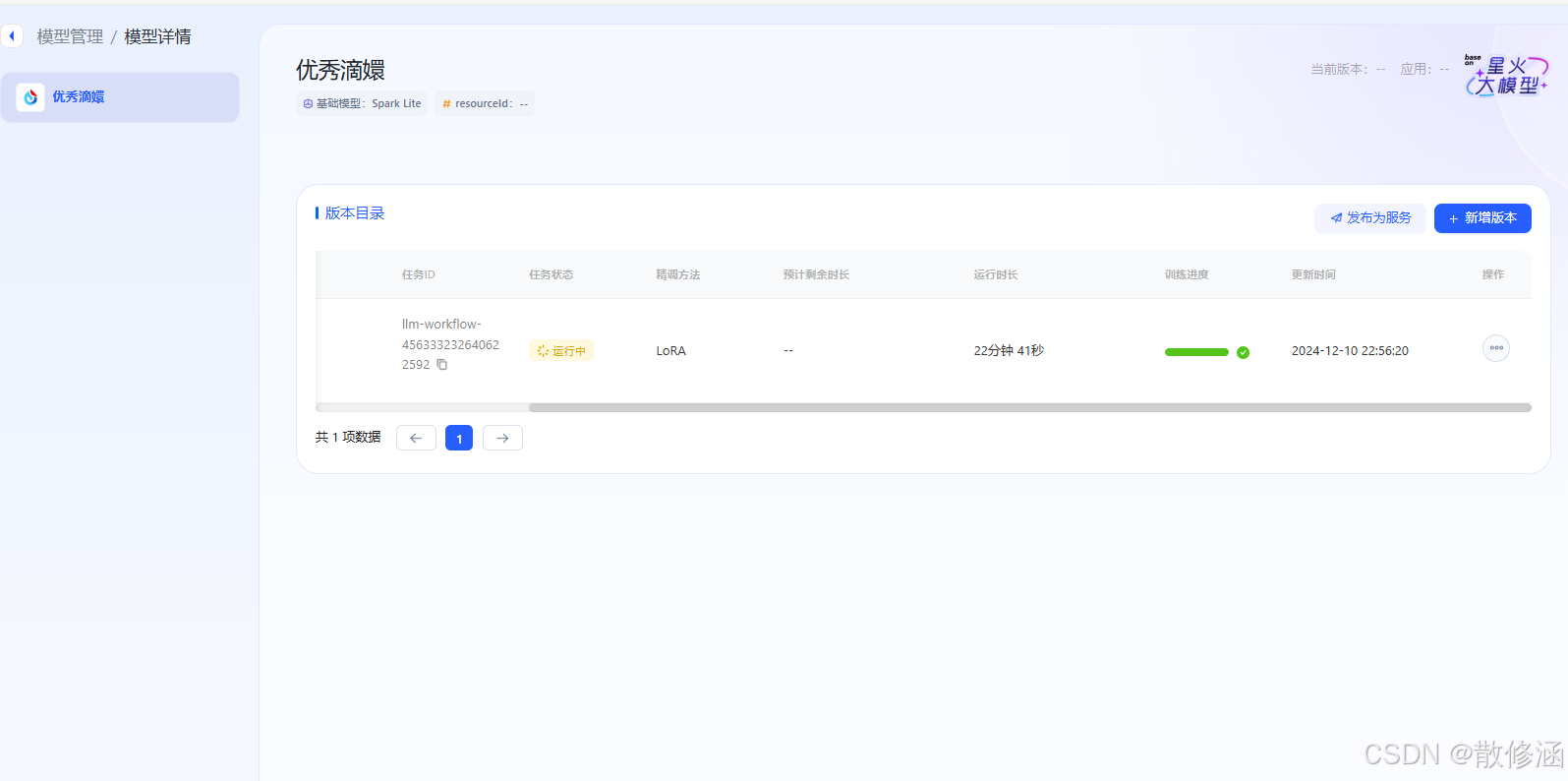Click the LoRA method cell
Screen dimensions: 1568x781
pyautogui.click(x=670, y=351)
